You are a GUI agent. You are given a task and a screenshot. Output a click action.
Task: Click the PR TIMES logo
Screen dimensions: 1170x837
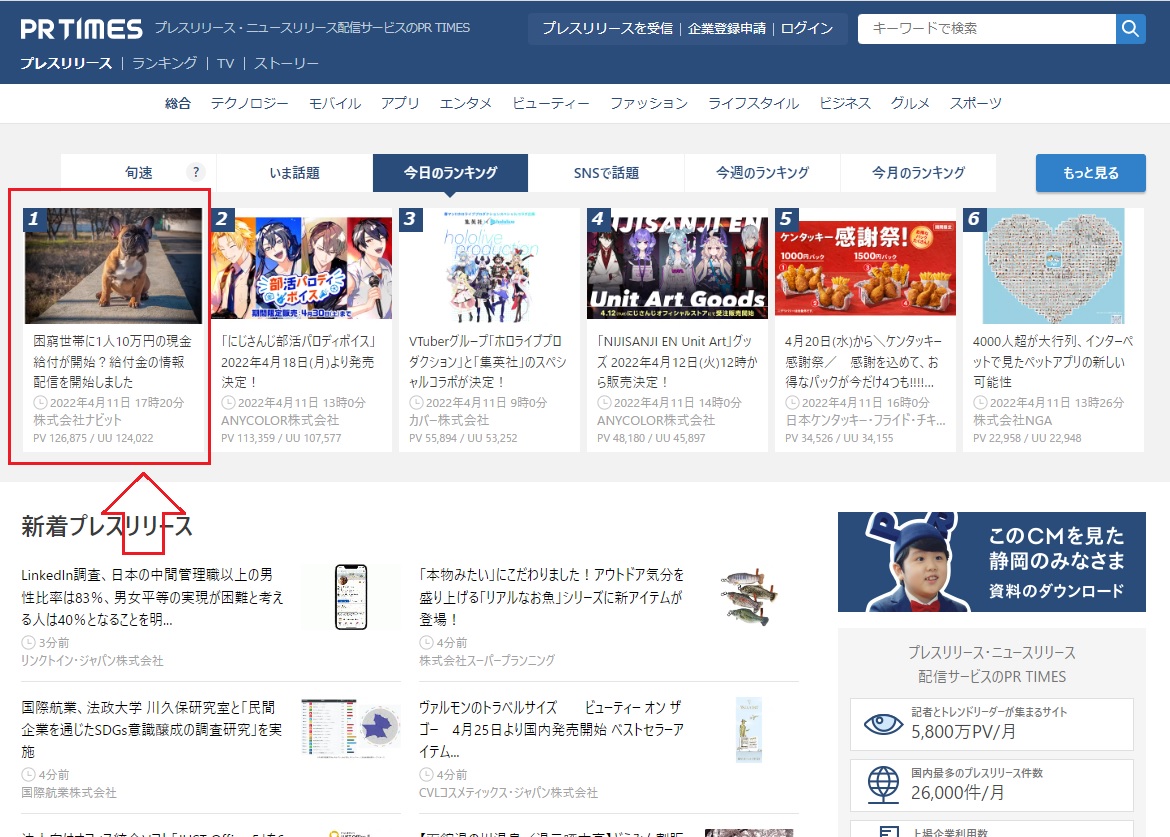tap(81, 29)
